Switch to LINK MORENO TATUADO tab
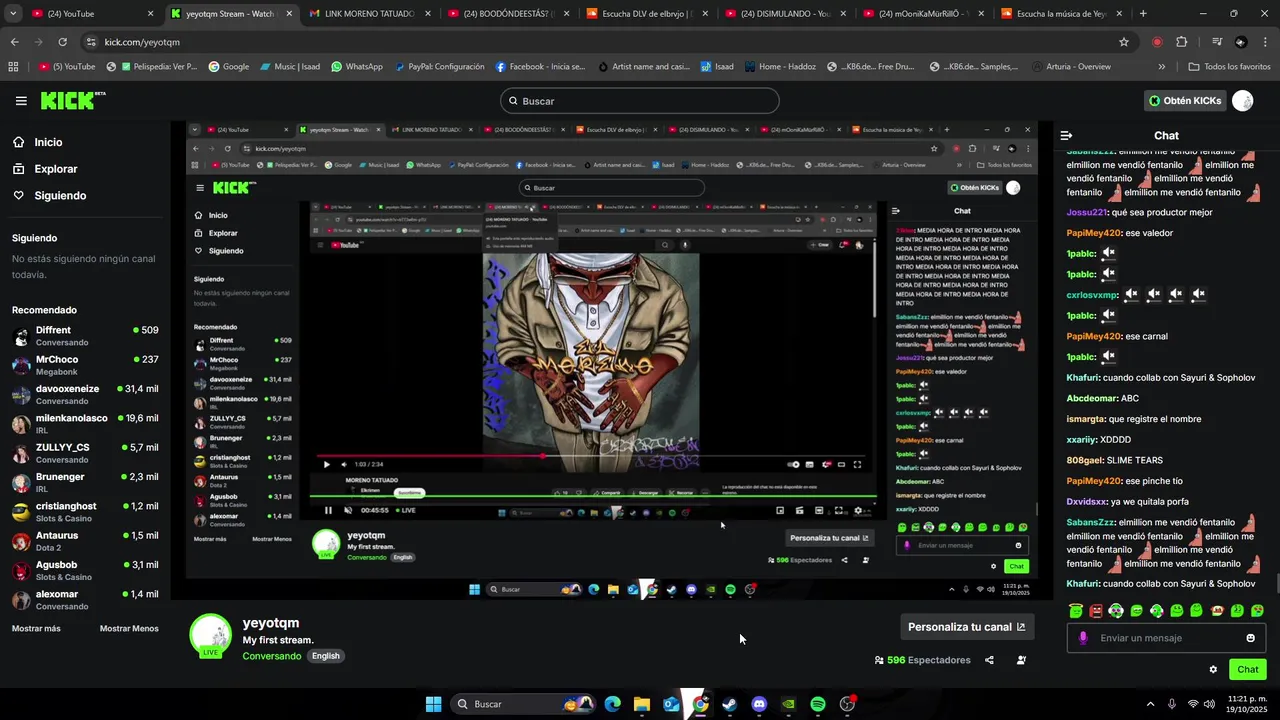The height and width of the screenshot is (720, 1280). coord(368,14)
